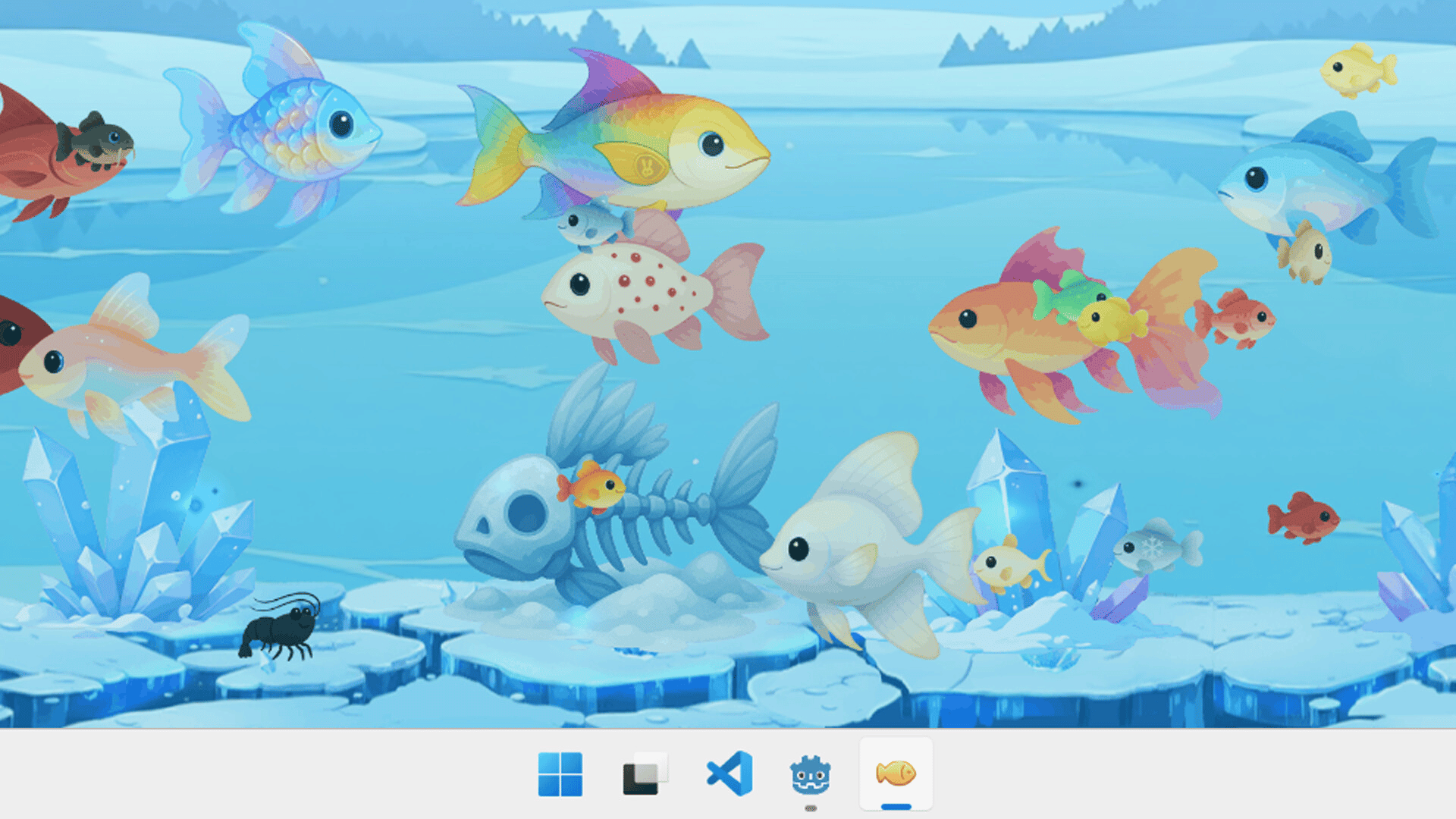The image size is (1456, 819).
Task: Click the goldfish aquarium app taskbar icon
Action: click(896, 773)
